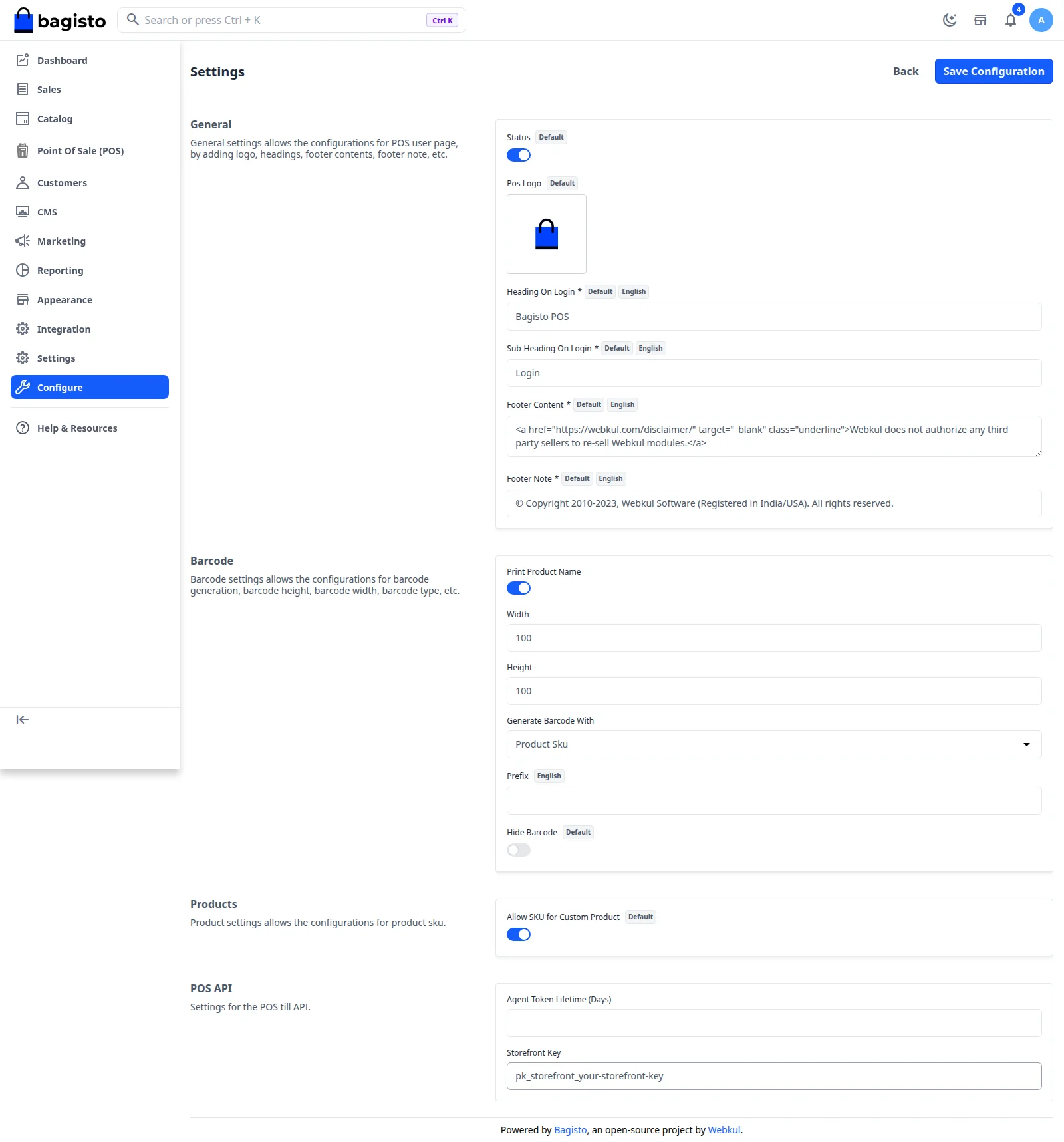
Task: Open the Settings menu item
Action: point(90,358)
